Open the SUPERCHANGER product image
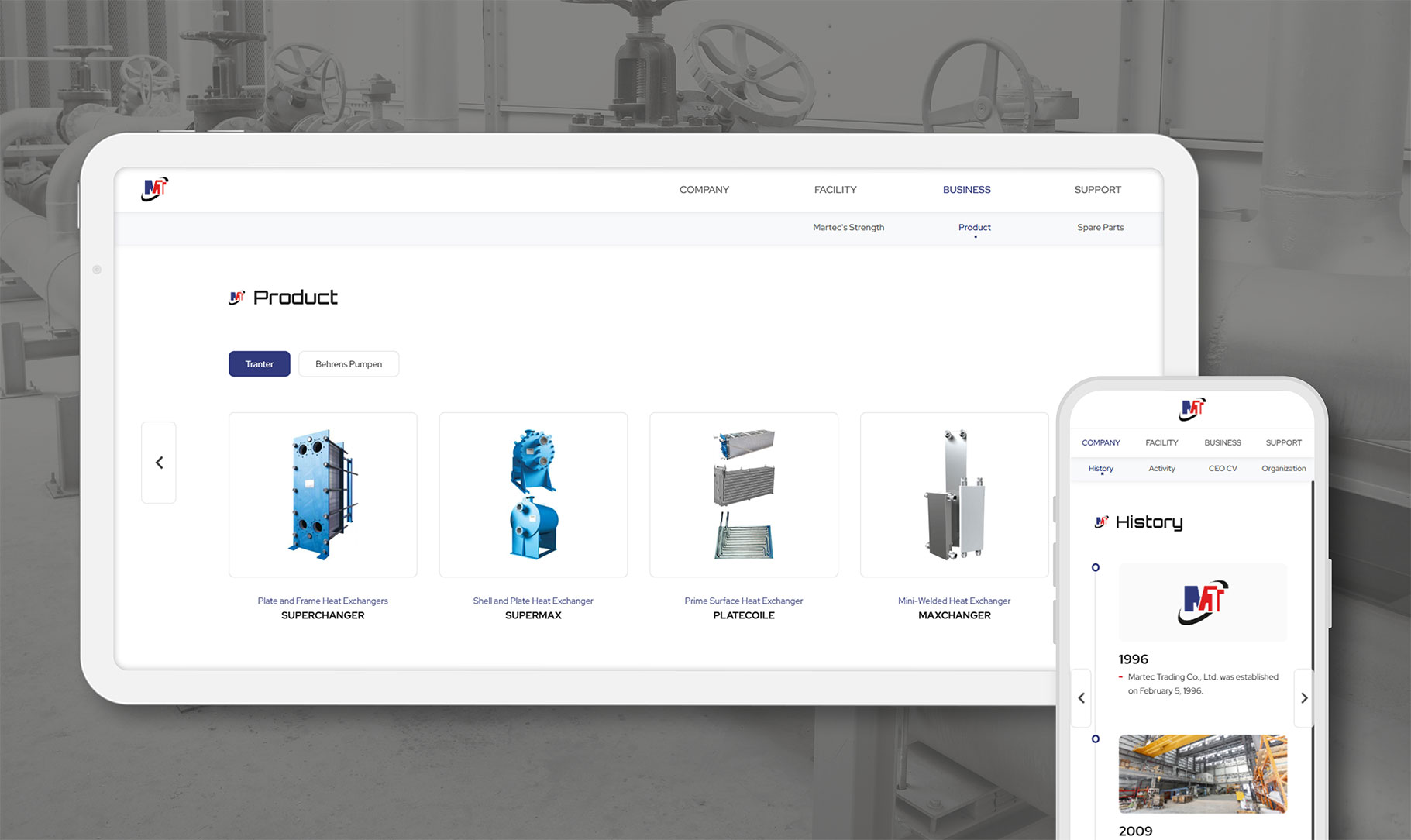The width and height of the screenshot is (1411, 840). pos(322,494)
